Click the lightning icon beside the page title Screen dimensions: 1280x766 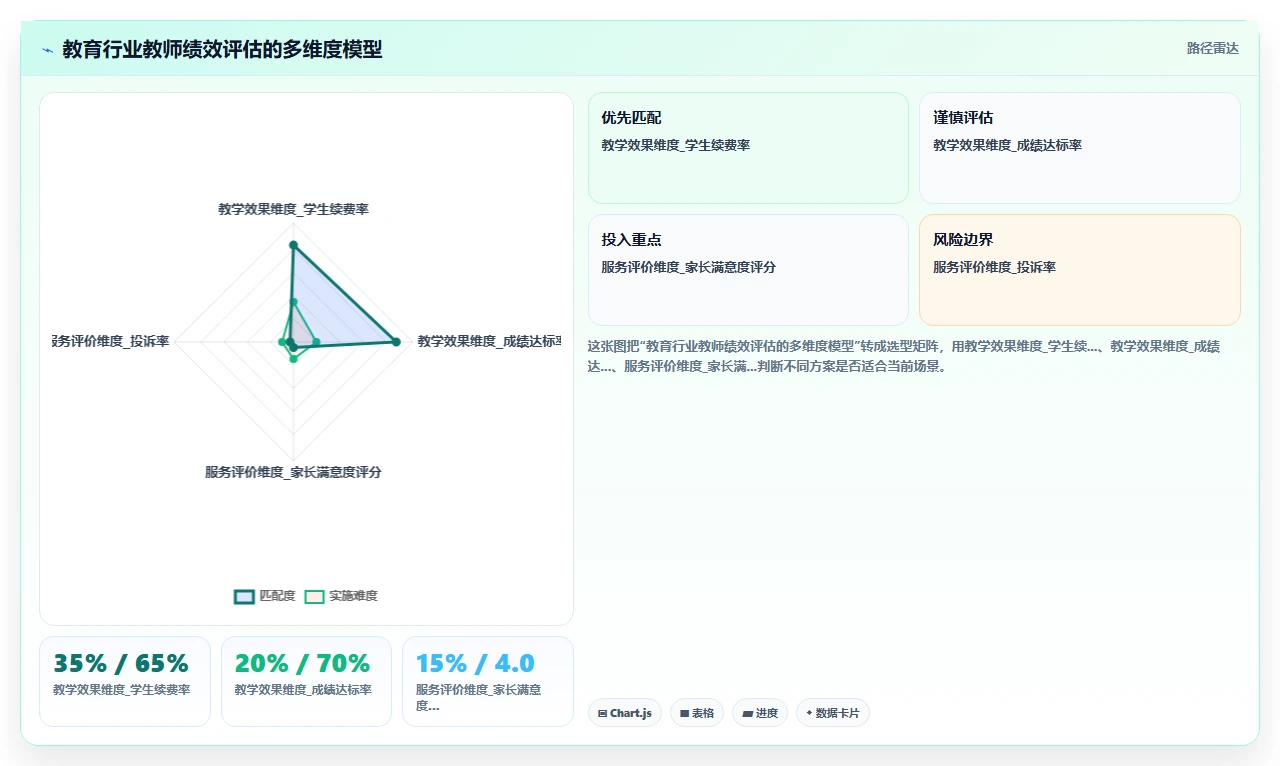(47, 50)
